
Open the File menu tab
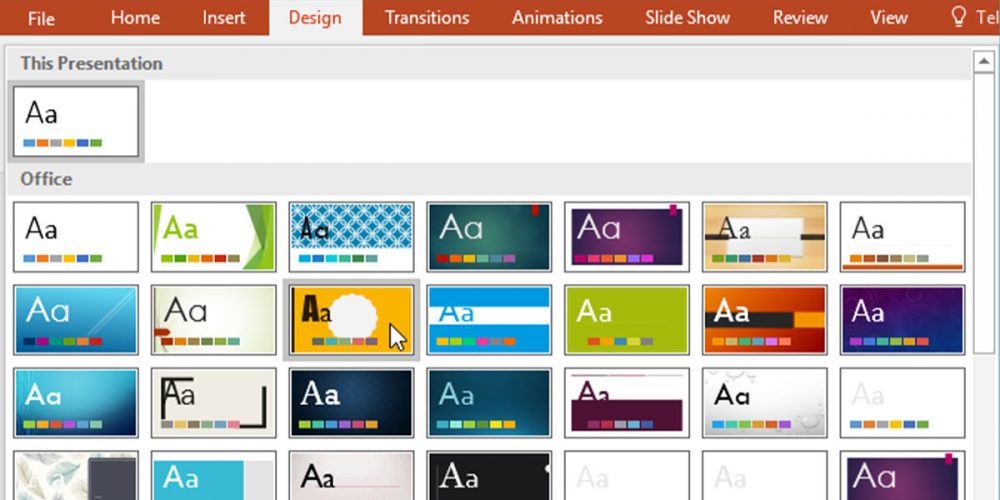(41, 18)
